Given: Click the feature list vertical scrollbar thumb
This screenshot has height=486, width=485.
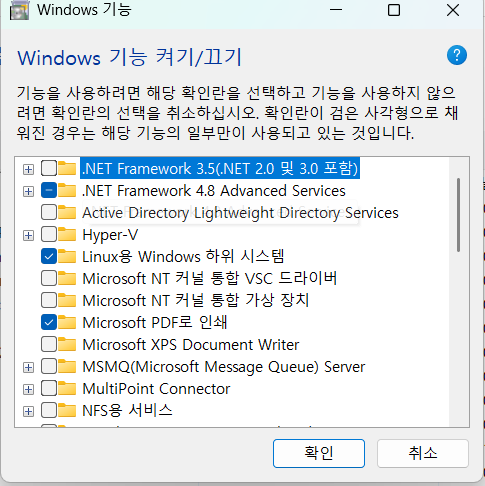Looking at the screenshot, I should tap(459, 215).
